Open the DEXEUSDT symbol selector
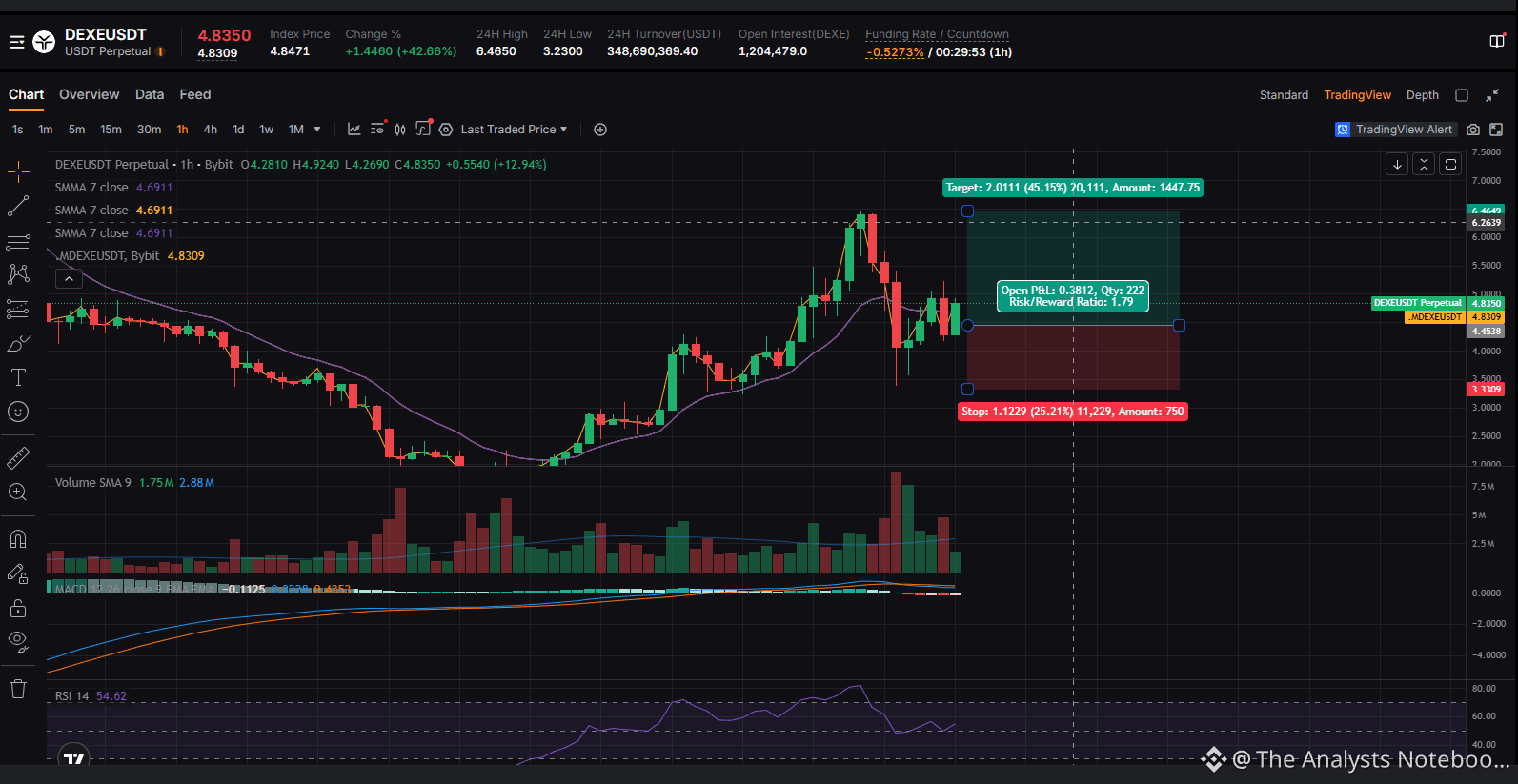The image size is (1518, 784). [x=106, y=35]
